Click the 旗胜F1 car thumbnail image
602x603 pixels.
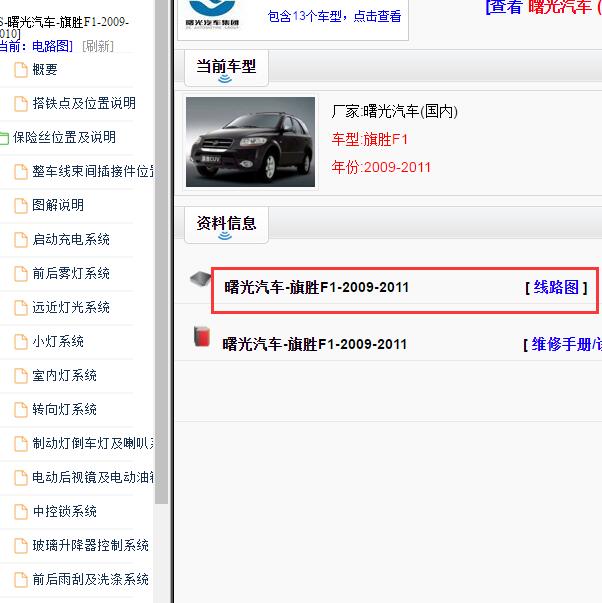(x=250, y=142)
